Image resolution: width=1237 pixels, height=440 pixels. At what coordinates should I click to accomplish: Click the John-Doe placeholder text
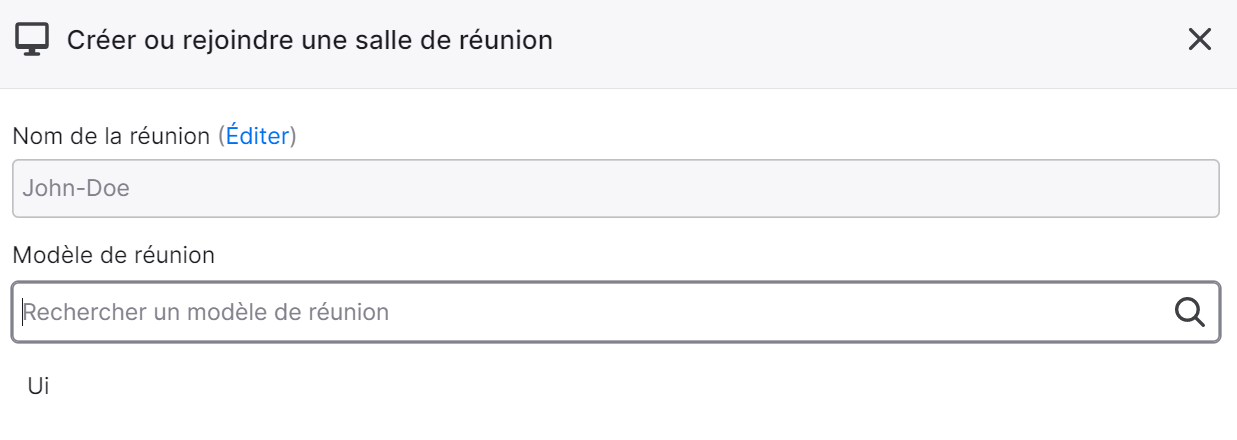pyautogui.click(x=76, y=188)
